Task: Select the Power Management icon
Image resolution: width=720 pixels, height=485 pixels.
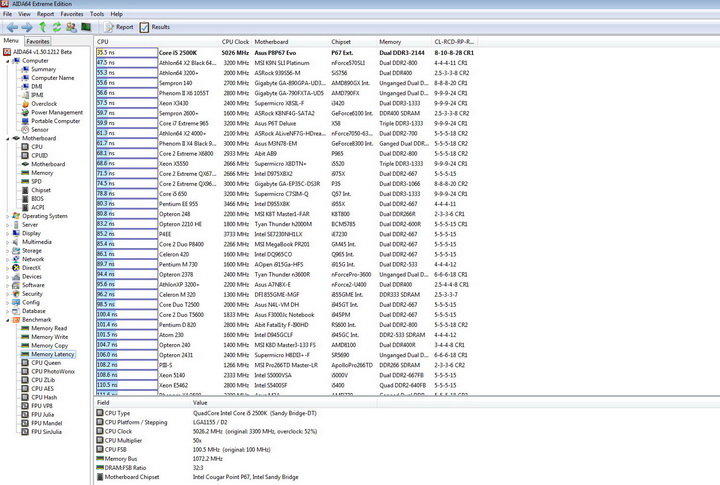Action: click(x=25, y=113)
